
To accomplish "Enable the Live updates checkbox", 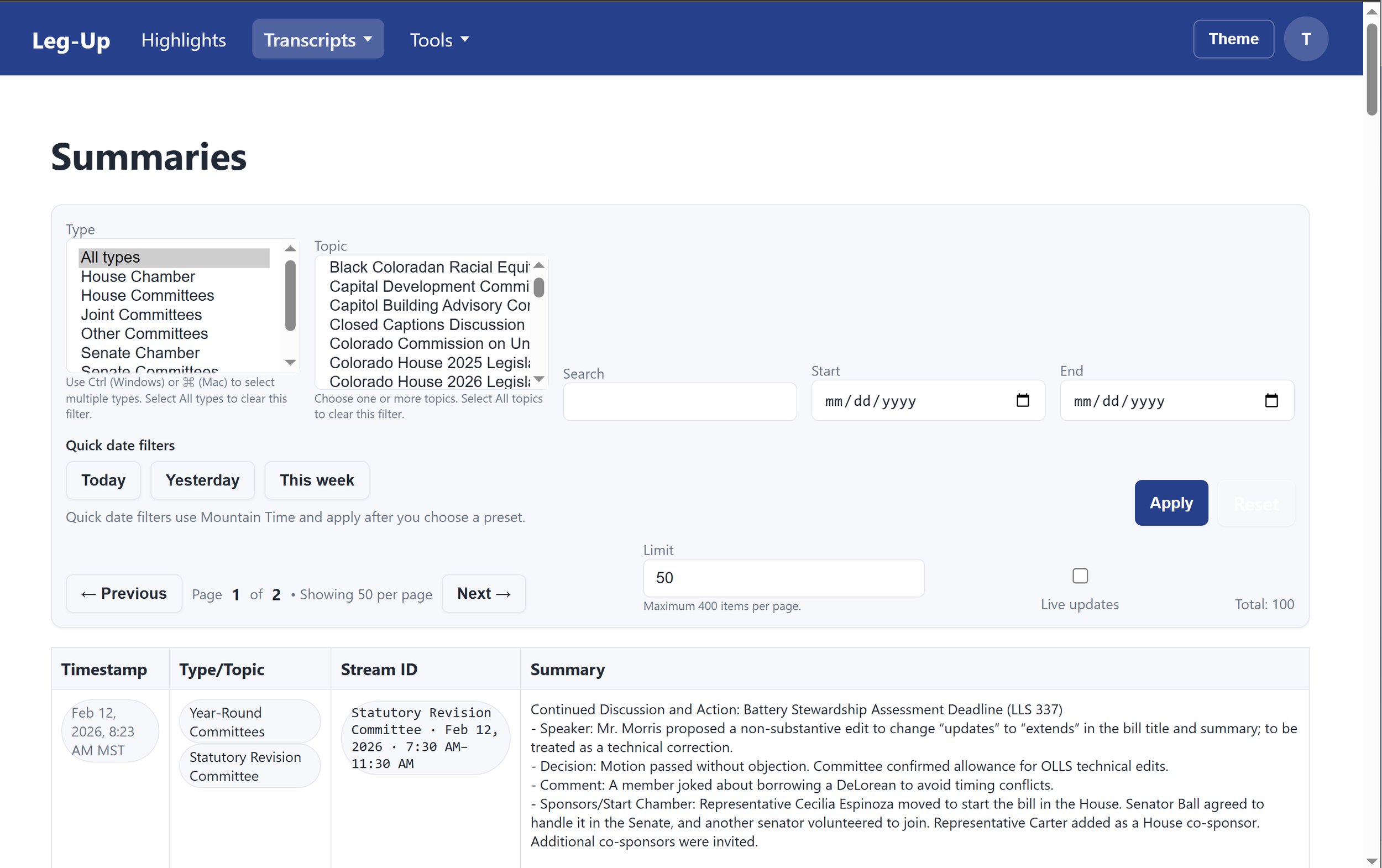I will (1080, 576).
